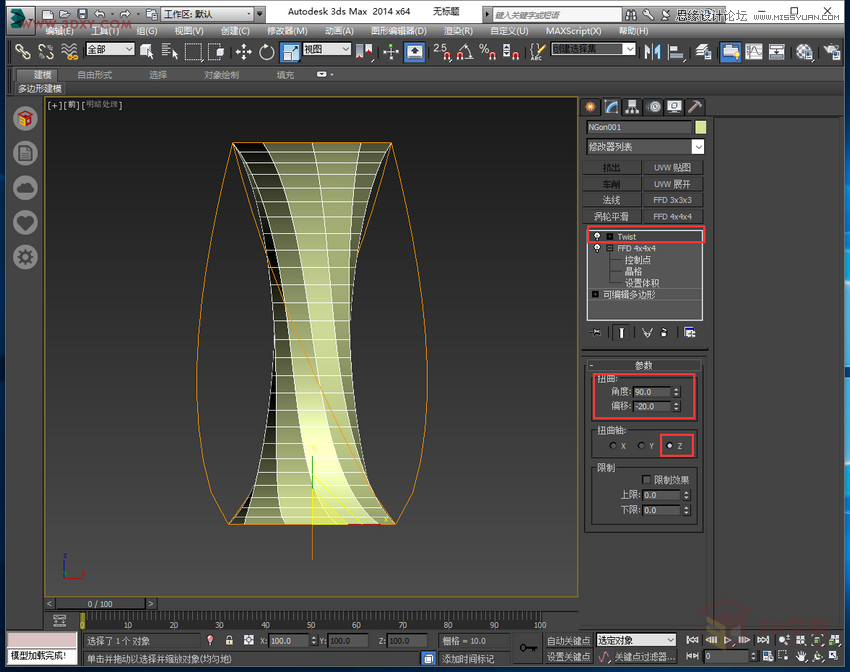Viewport: 850px width, 672px height.
Task: Select the Select and Move tool
Action: coord(244,51)
